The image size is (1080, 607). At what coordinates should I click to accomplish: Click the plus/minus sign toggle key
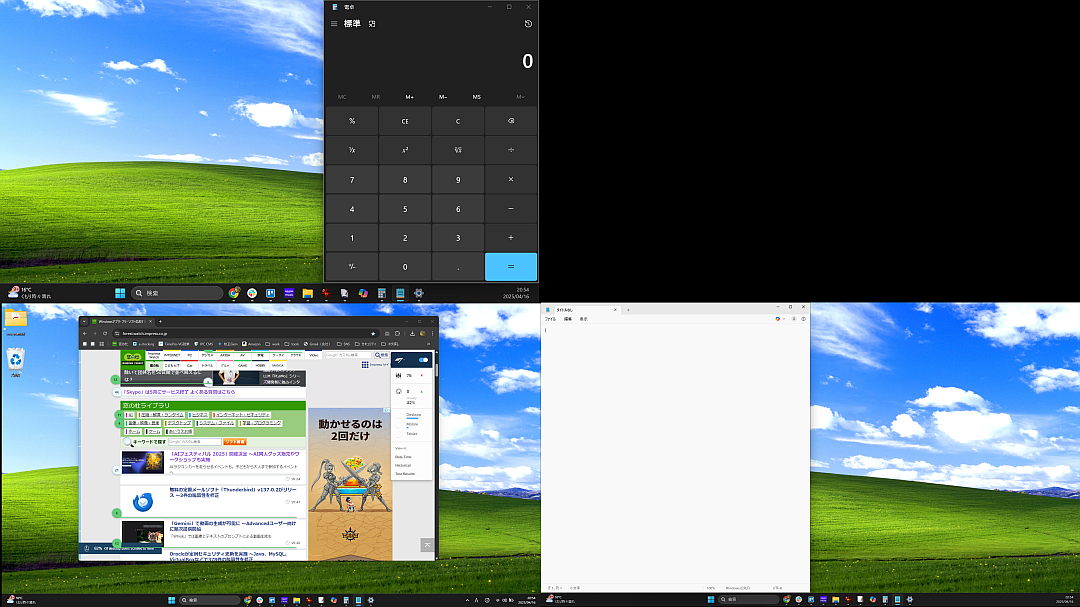tap(352, 267)
